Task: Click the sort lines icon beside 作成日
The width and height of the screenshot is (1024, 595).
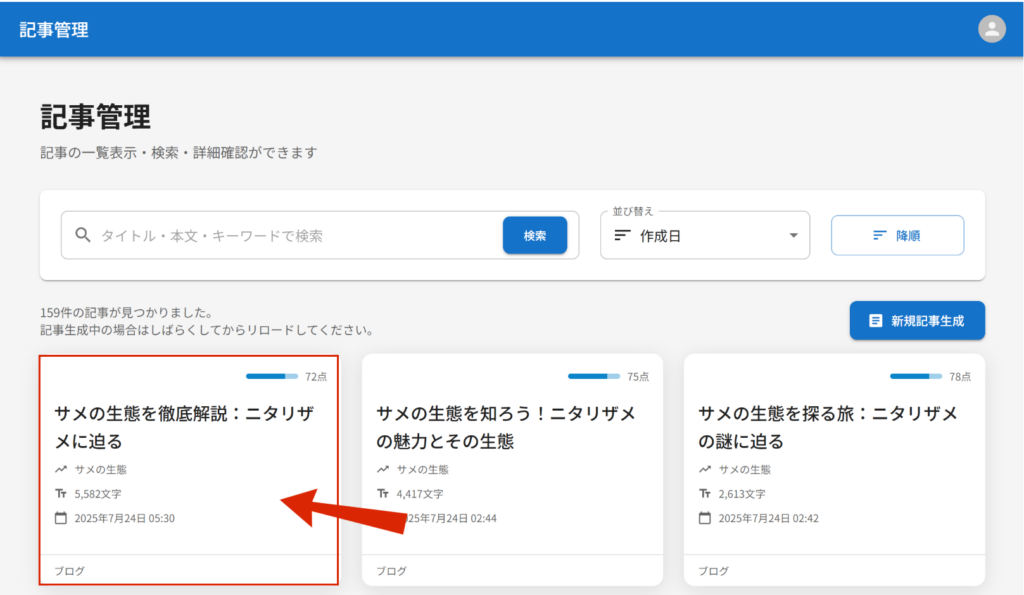Action: [x=622, y=236]
